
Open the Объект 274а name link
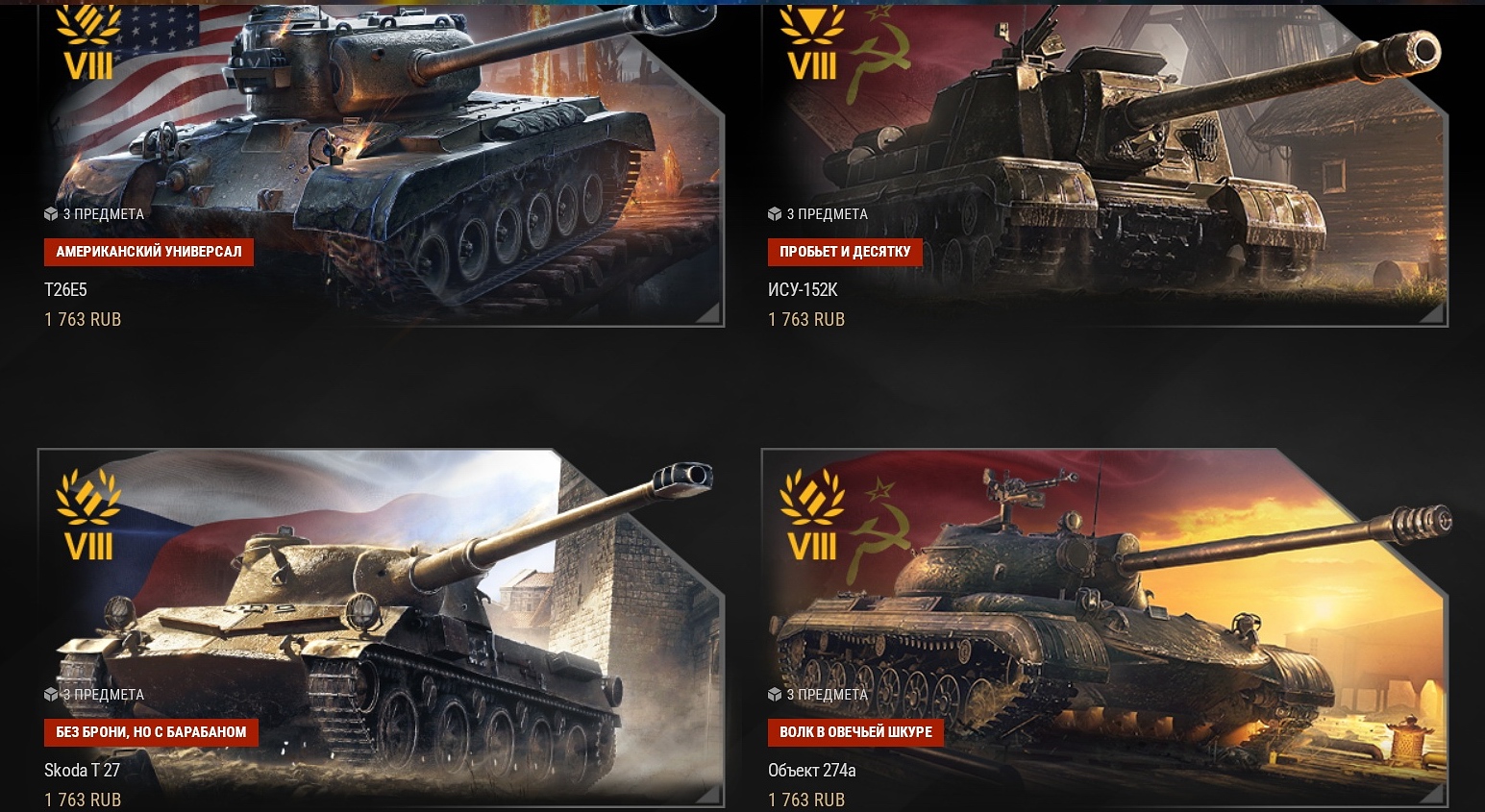[x=811, y=770]
